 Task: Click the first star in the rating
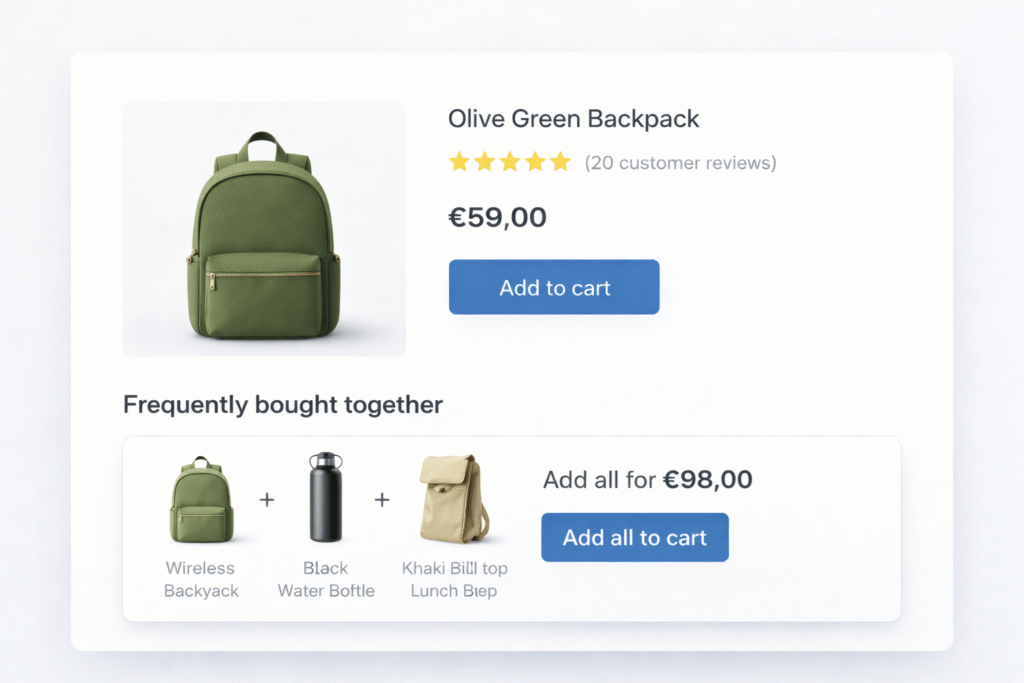[459, 161]
